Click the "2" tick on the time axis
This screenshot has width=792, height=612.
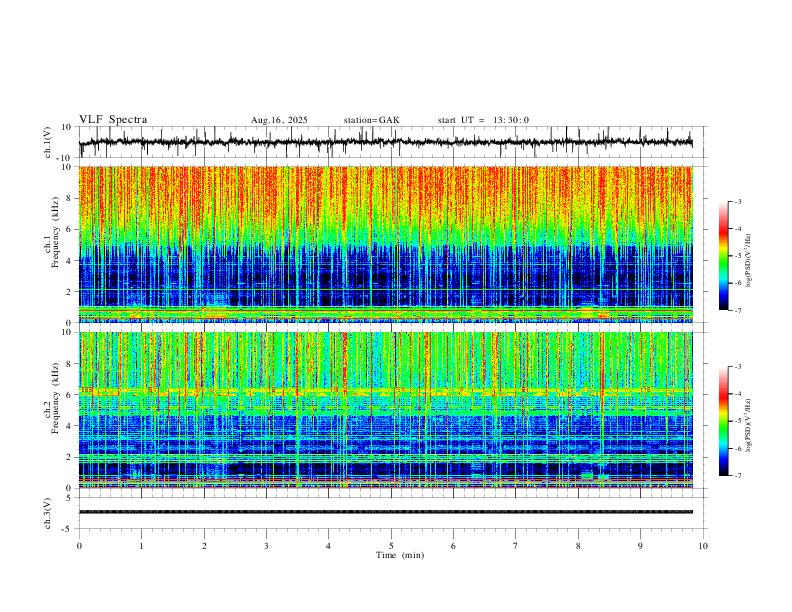[x=204, y=546]
